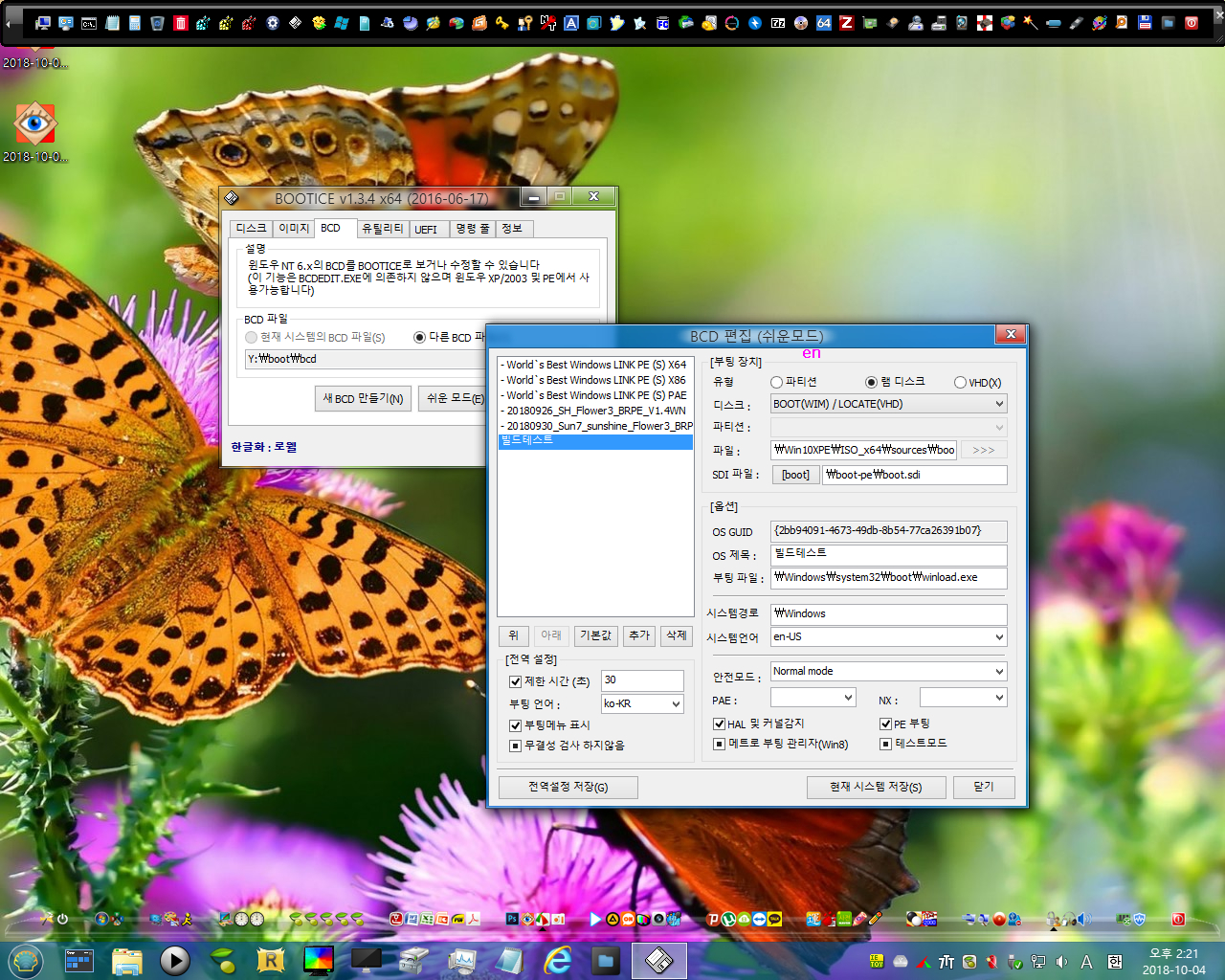
Task: Open the uTorrent icon in the bottom dock
Action: point(728,919)
